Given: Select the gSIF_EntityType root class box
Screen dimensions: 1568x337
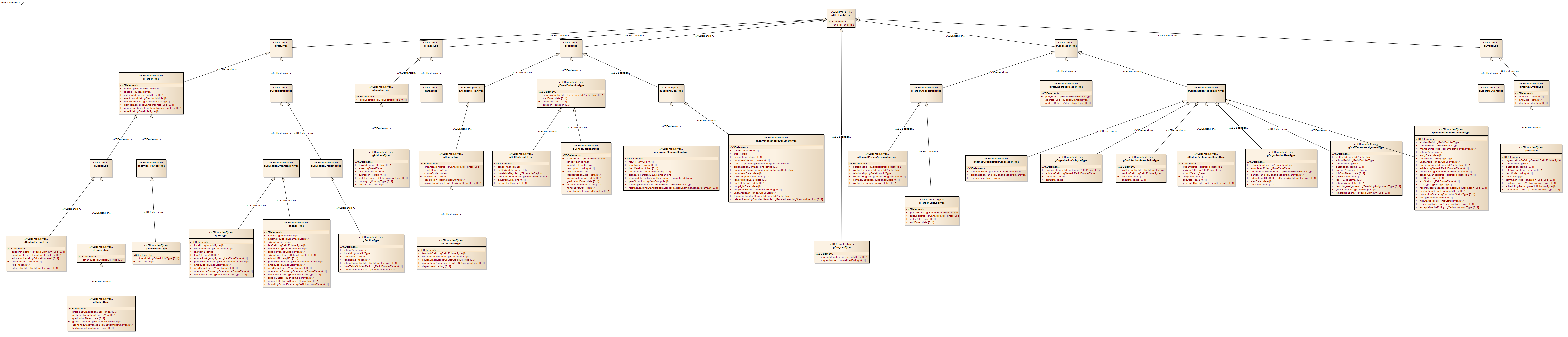Looking at the screenshot, I should [841, 18].
